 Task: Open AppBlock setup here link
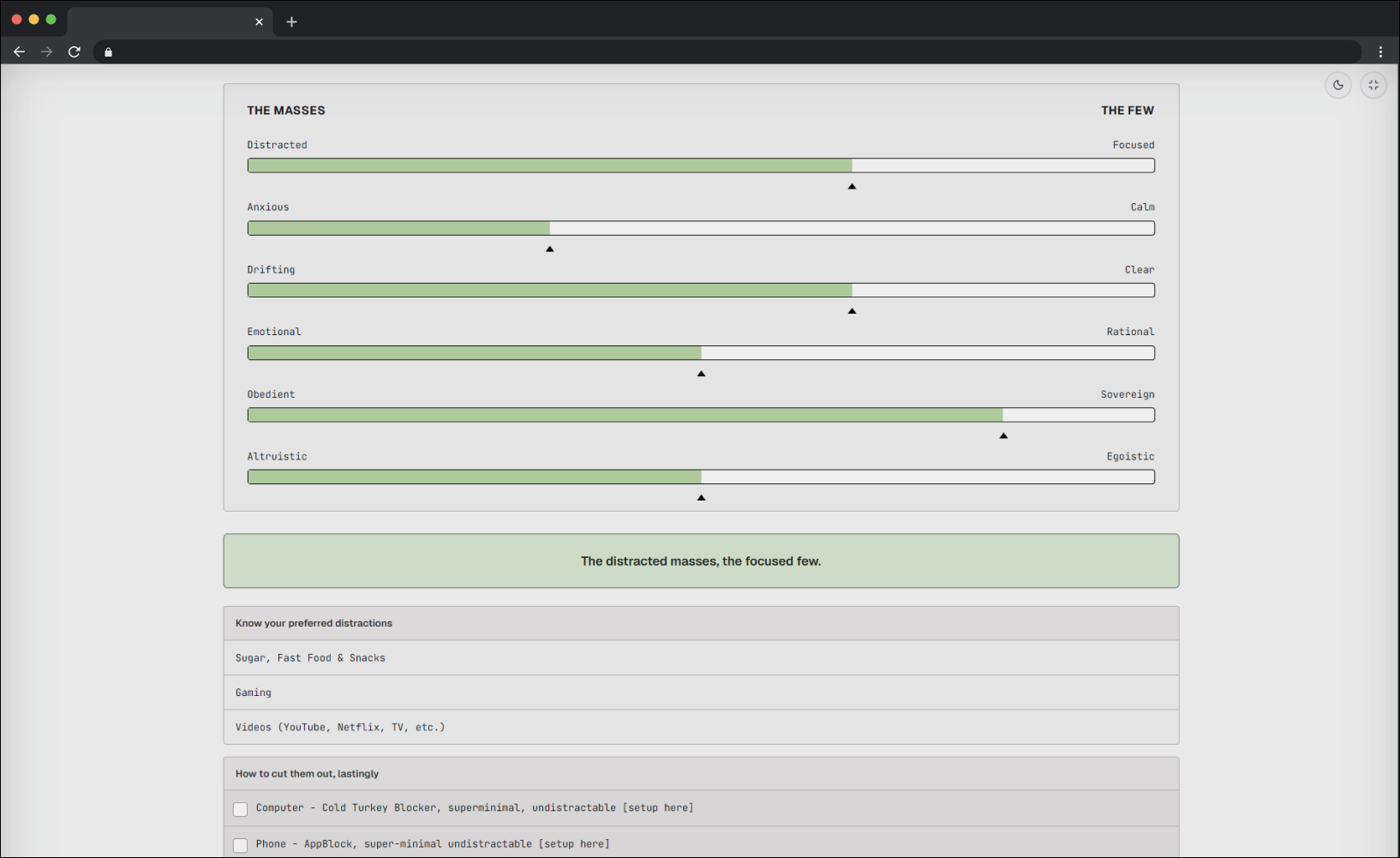pyautogui.click(x=574, y=843)
